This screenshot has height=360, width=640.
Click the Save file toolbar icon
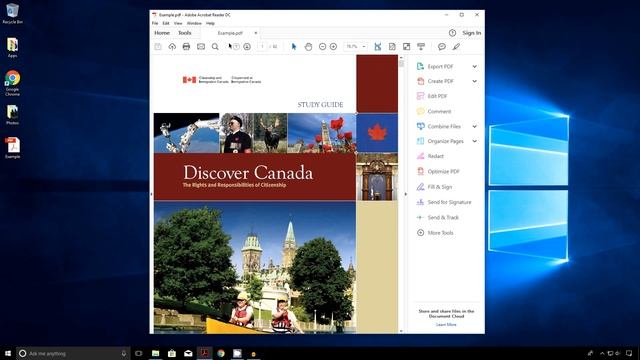(x=158, y=47)
